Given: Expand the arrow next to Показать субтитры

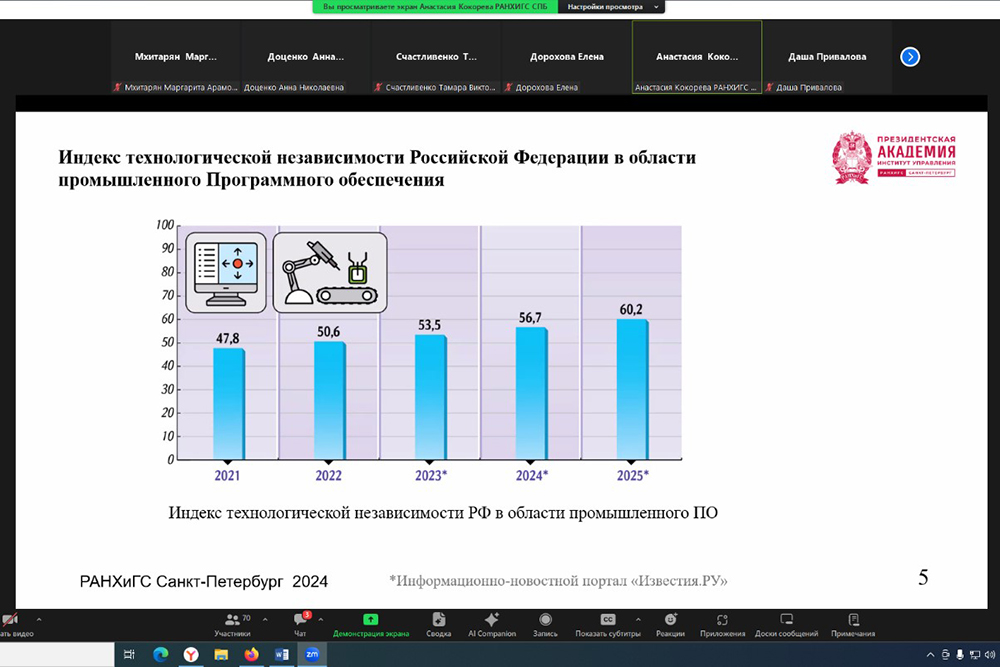Looking at the screenshot, I should click(638, 619).
